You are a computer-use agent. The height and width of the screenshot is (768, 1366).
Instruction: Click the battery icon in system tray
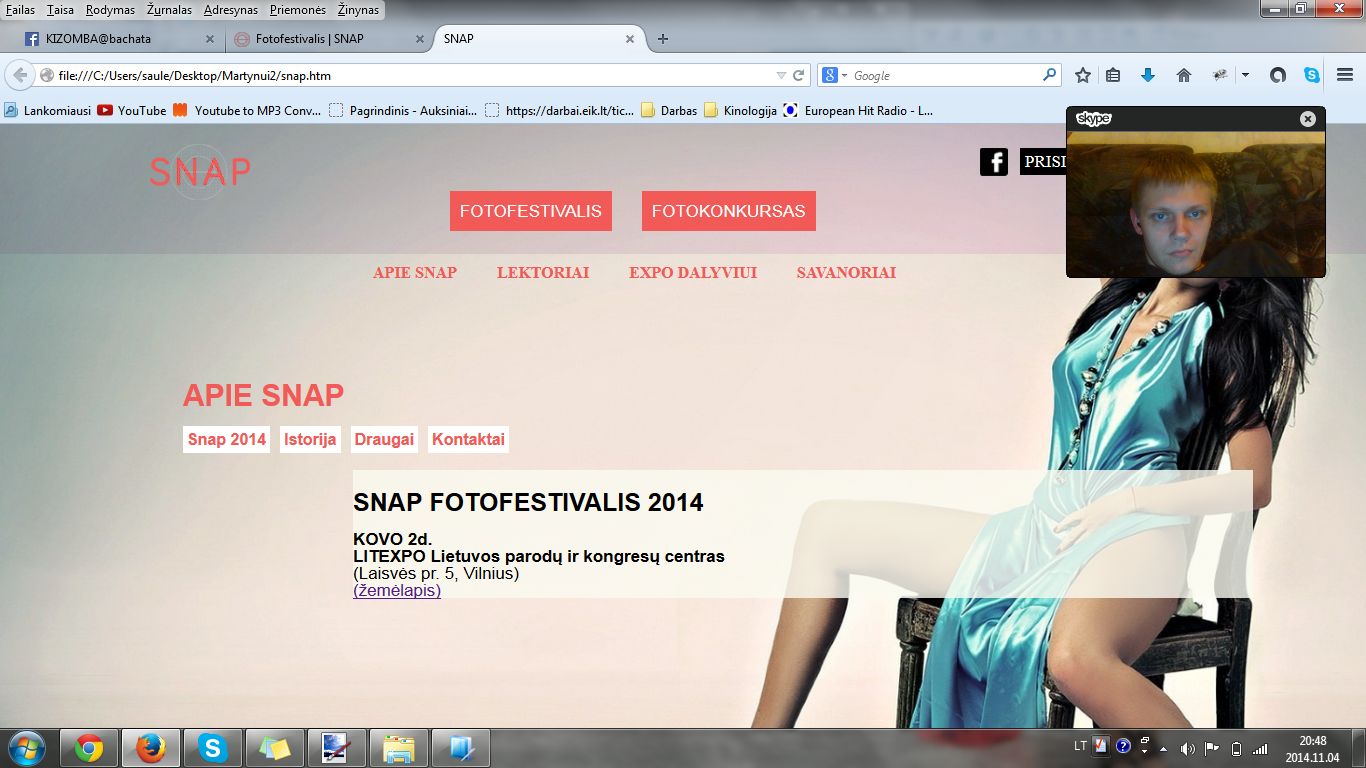coord(1236,748)
